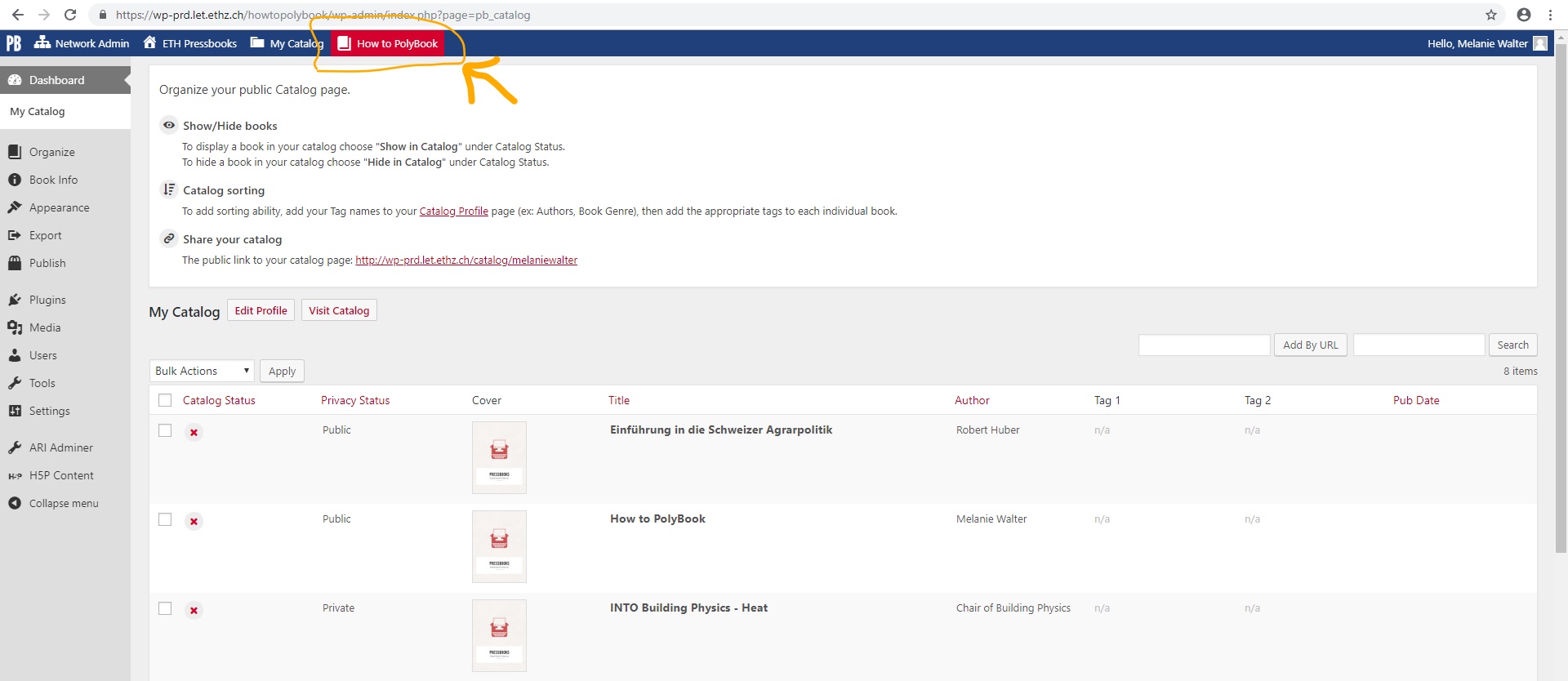1568x681 pixels.
Task: Sort by Catalog Status column
Action: [x=219, y=400]
